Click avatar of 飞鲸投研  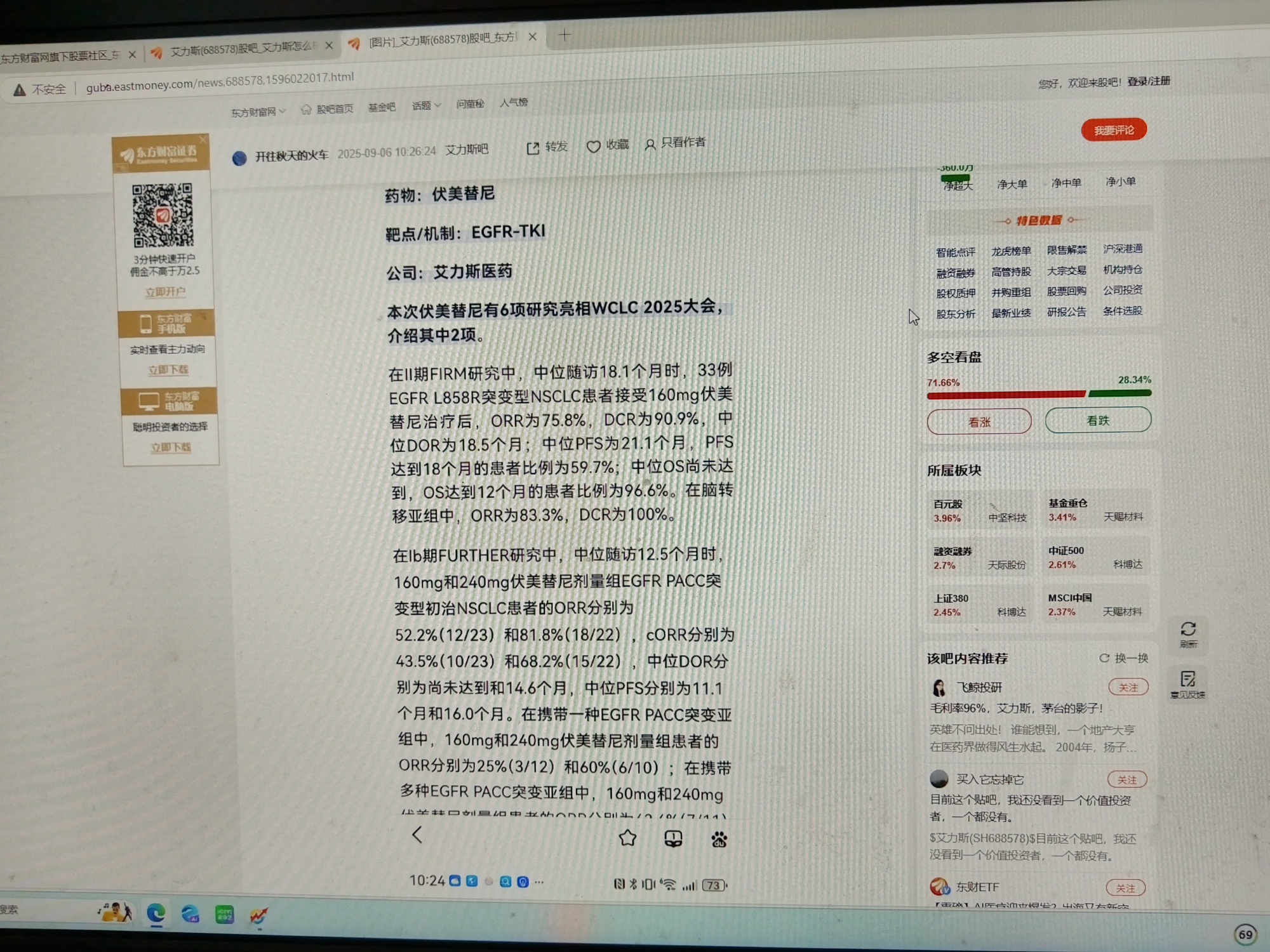pyautogui.click(x=939, y=687)
